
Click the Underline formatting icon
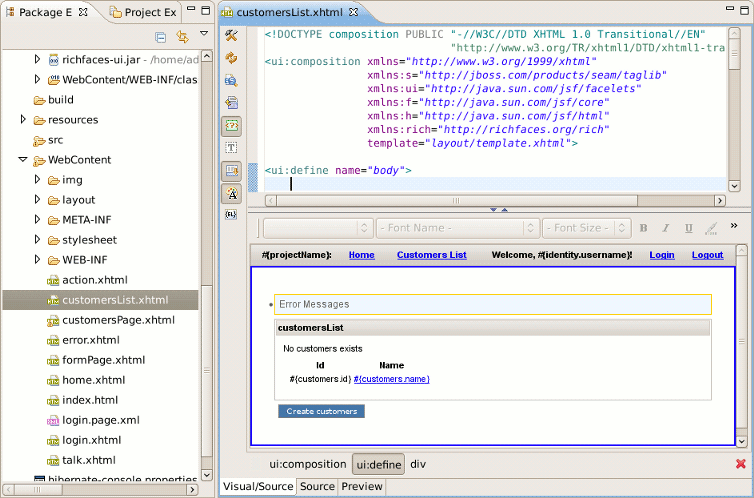[688, 228]
